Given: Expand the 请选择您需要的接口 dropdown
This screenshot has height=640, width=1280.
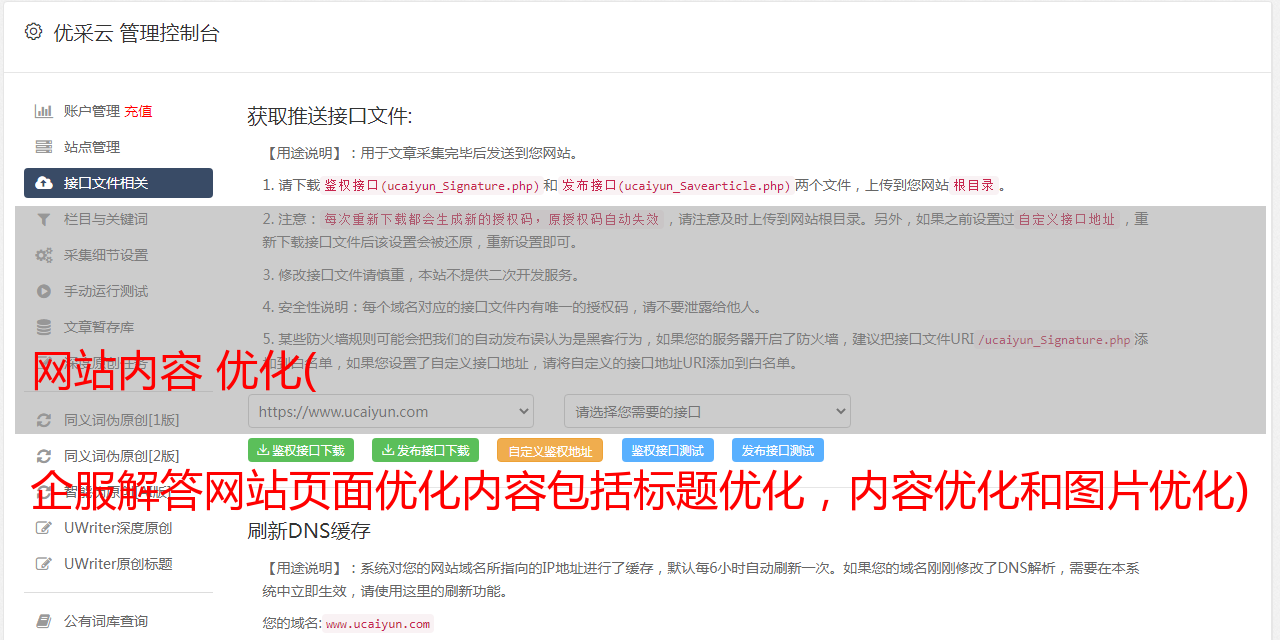Looking at the screenshot, I should (707, 411).
